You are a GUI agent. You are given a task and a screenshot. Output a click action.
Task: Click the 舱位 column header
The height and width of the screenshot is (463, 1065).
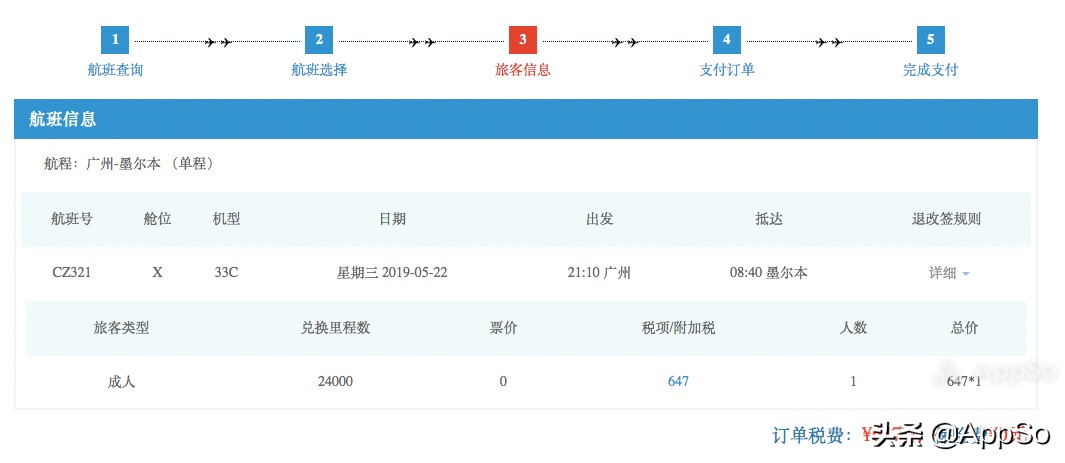[157, 219]
